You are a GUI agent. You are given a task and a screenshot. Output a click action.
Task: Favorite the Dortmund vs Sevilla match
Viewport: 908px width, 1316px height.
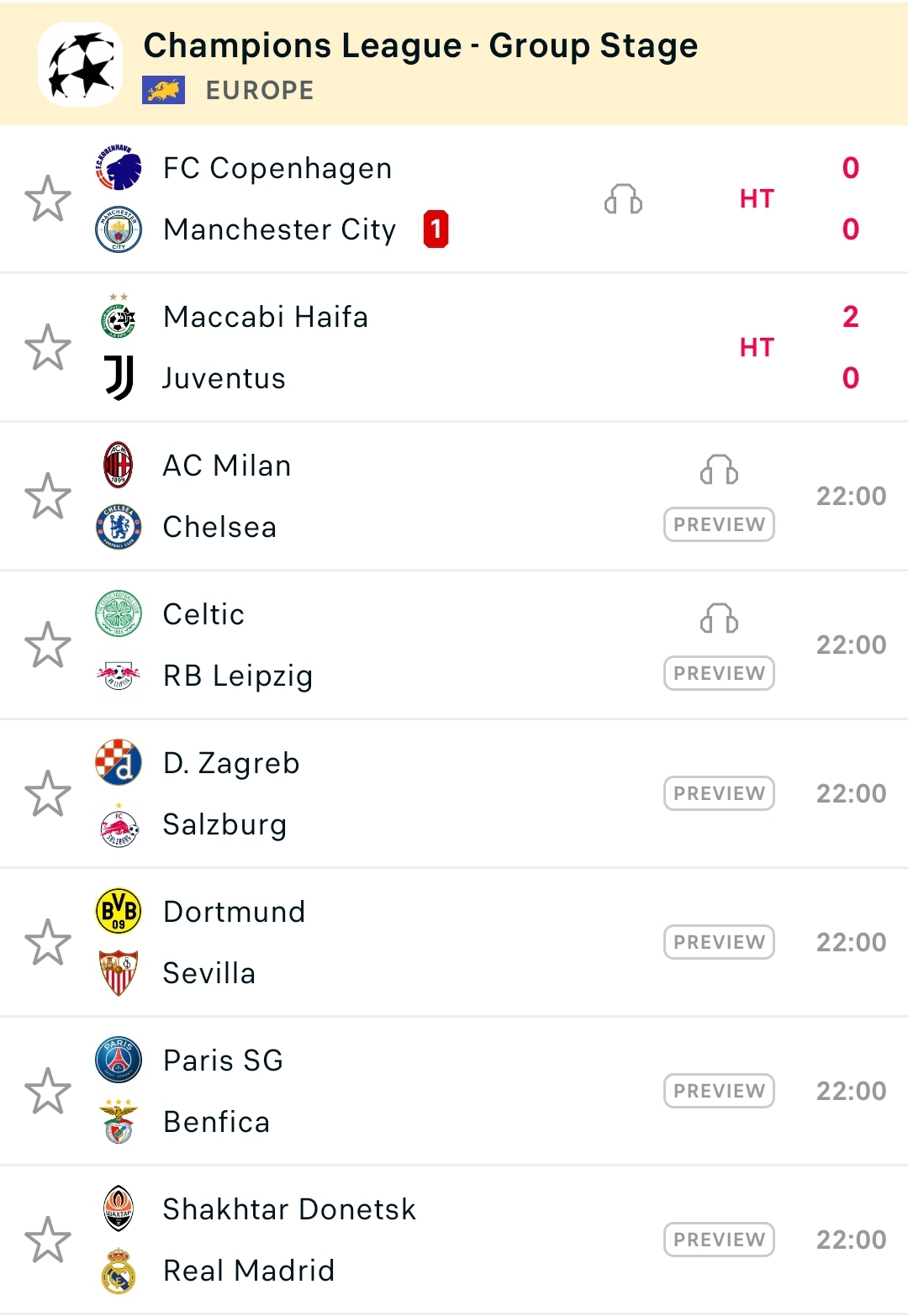pyautogui.click(x=48, y=942)
